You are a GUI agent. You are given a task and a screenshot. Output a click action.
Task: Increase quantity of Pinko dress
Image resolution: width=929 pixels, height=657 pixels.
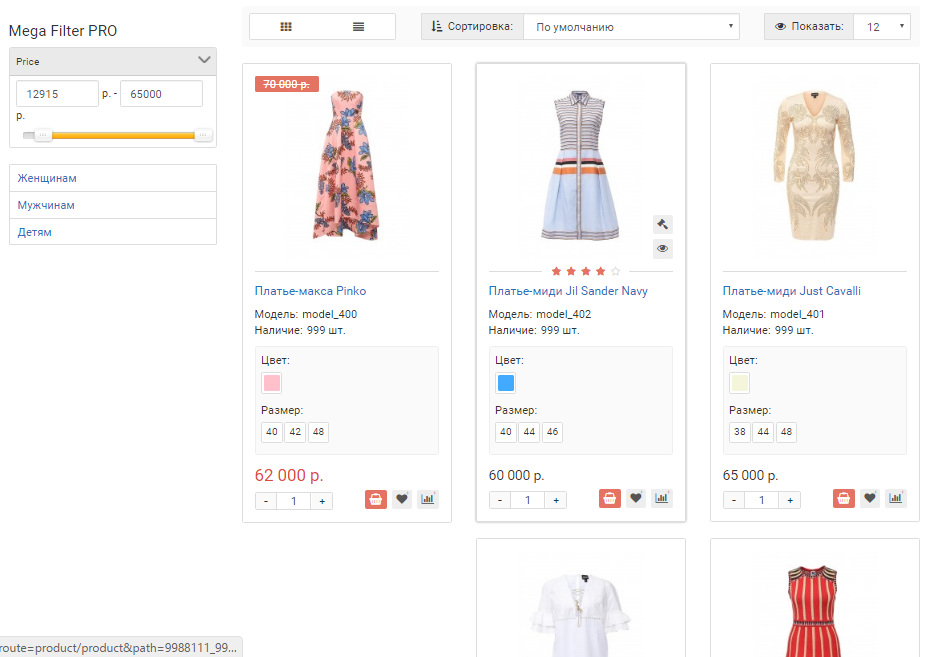tap(322, 501)
